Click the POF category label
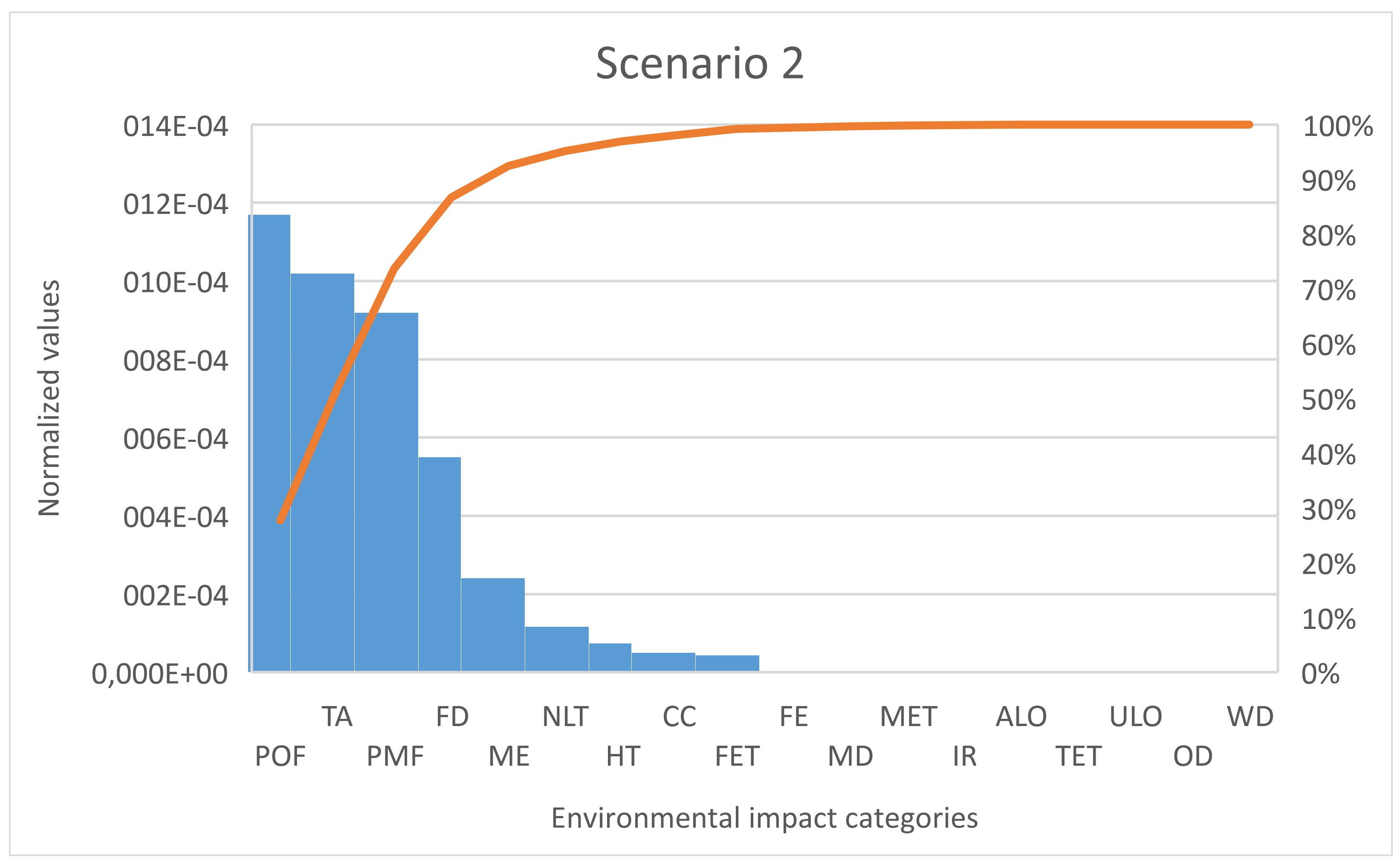Image resolution: width=1400 pixels, height=865 pixels. point(281,756)
